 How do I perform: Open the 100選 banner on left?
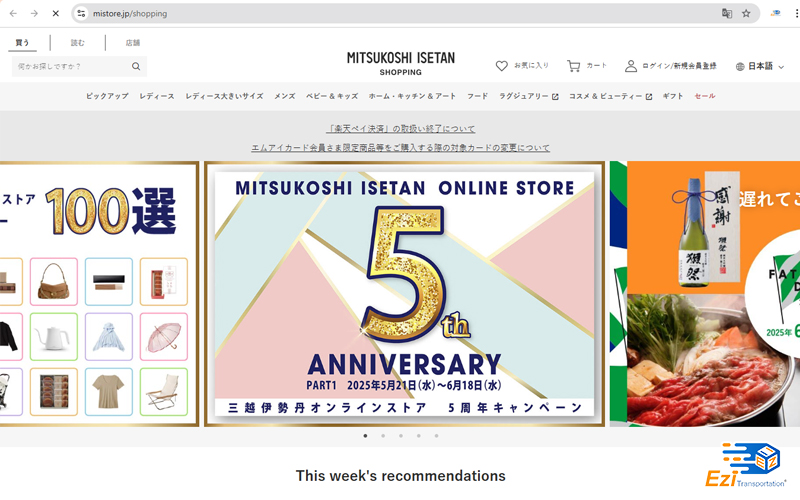click(x=99, y=294)
